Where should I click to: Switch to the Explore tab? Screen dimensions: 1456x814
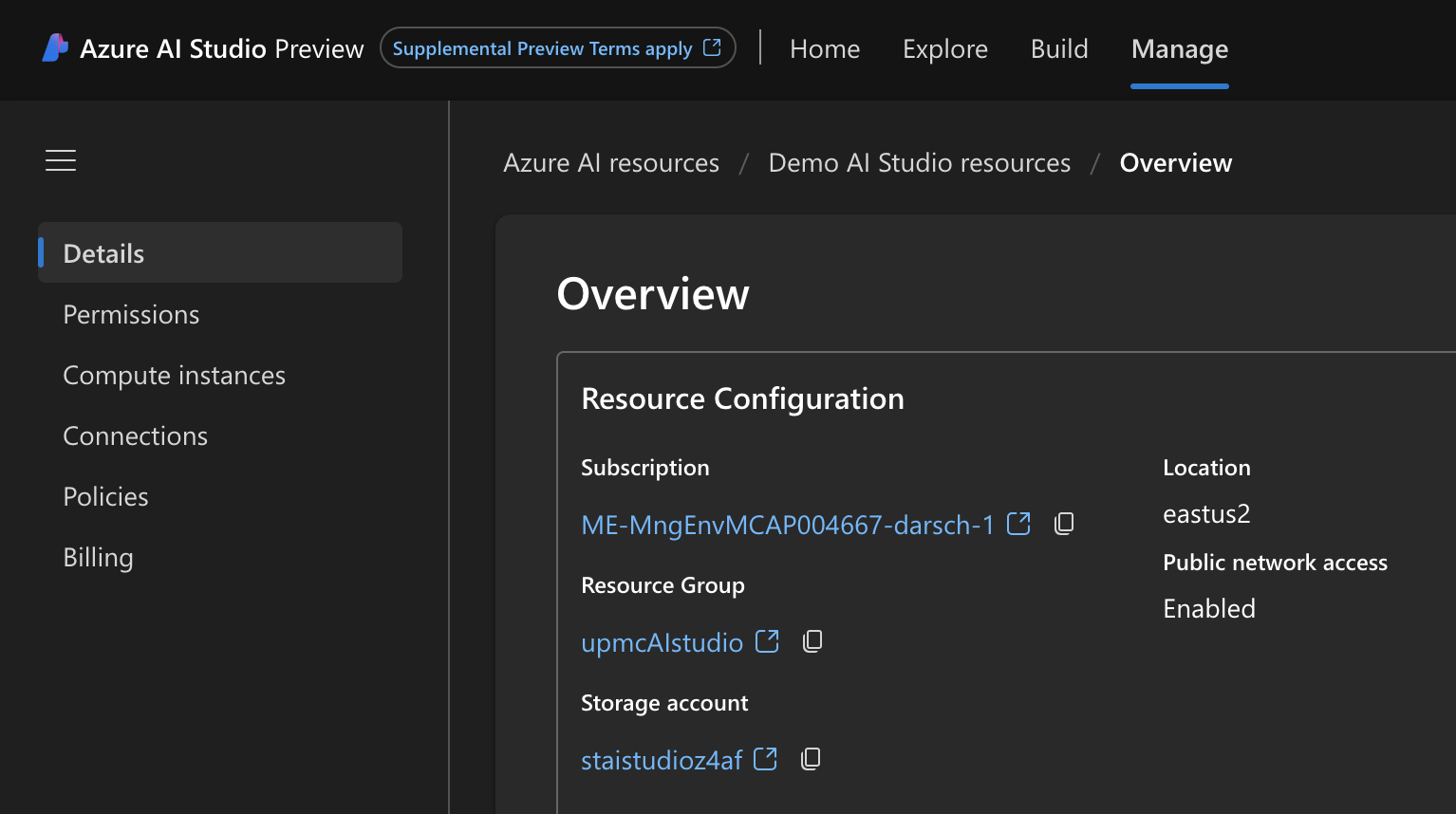coord(944,49)
